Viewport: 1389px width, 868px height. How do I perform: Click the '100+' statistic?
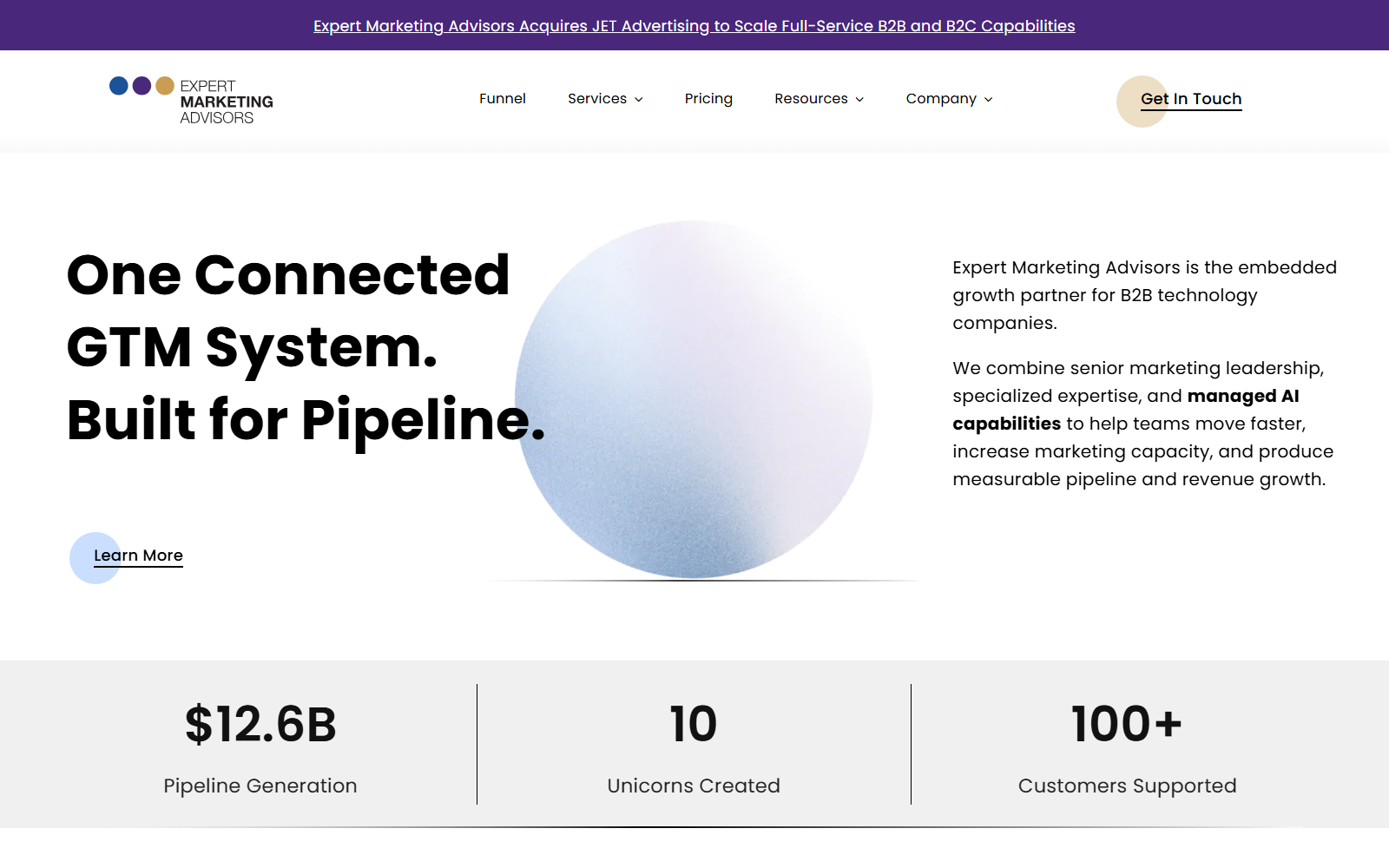coord(1127,724)
